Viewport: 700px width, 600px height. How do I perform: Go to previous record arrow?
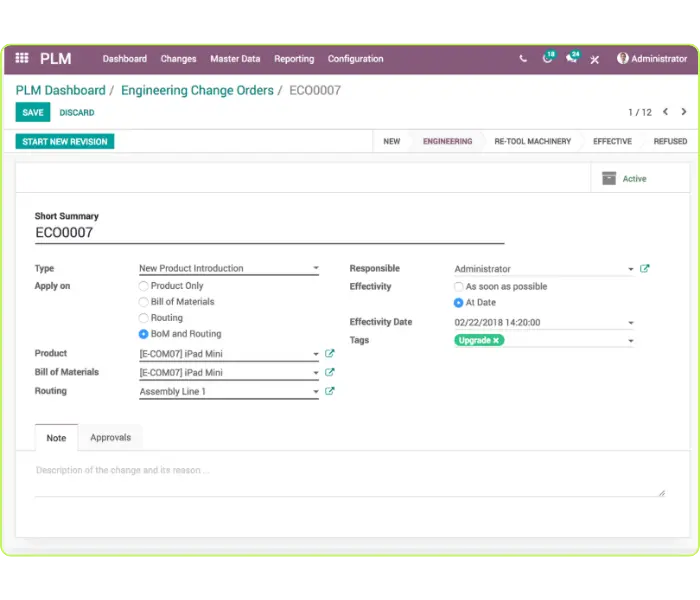[x=665, y=112]
